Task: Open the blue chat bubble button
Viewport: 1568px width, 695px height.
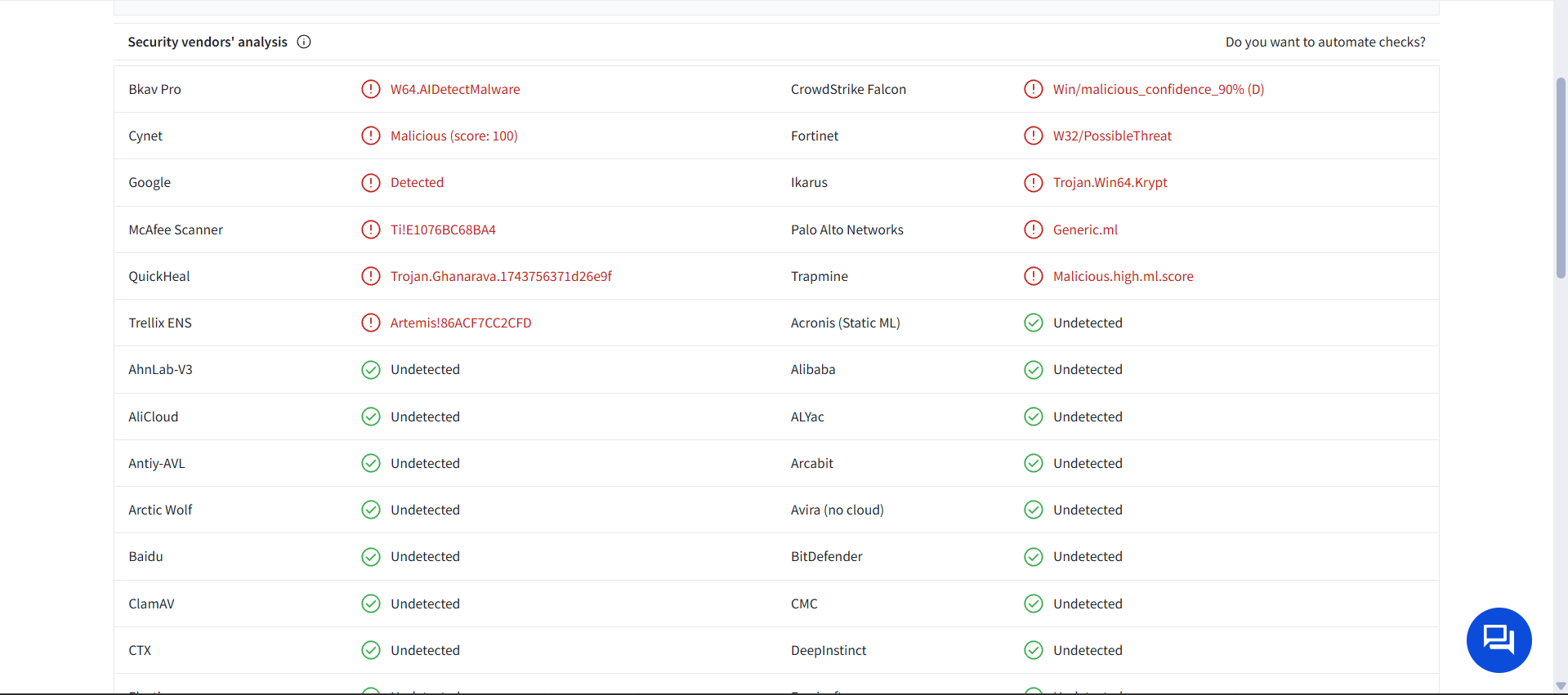Action: pyautogui.click(x=1499, y=639)
